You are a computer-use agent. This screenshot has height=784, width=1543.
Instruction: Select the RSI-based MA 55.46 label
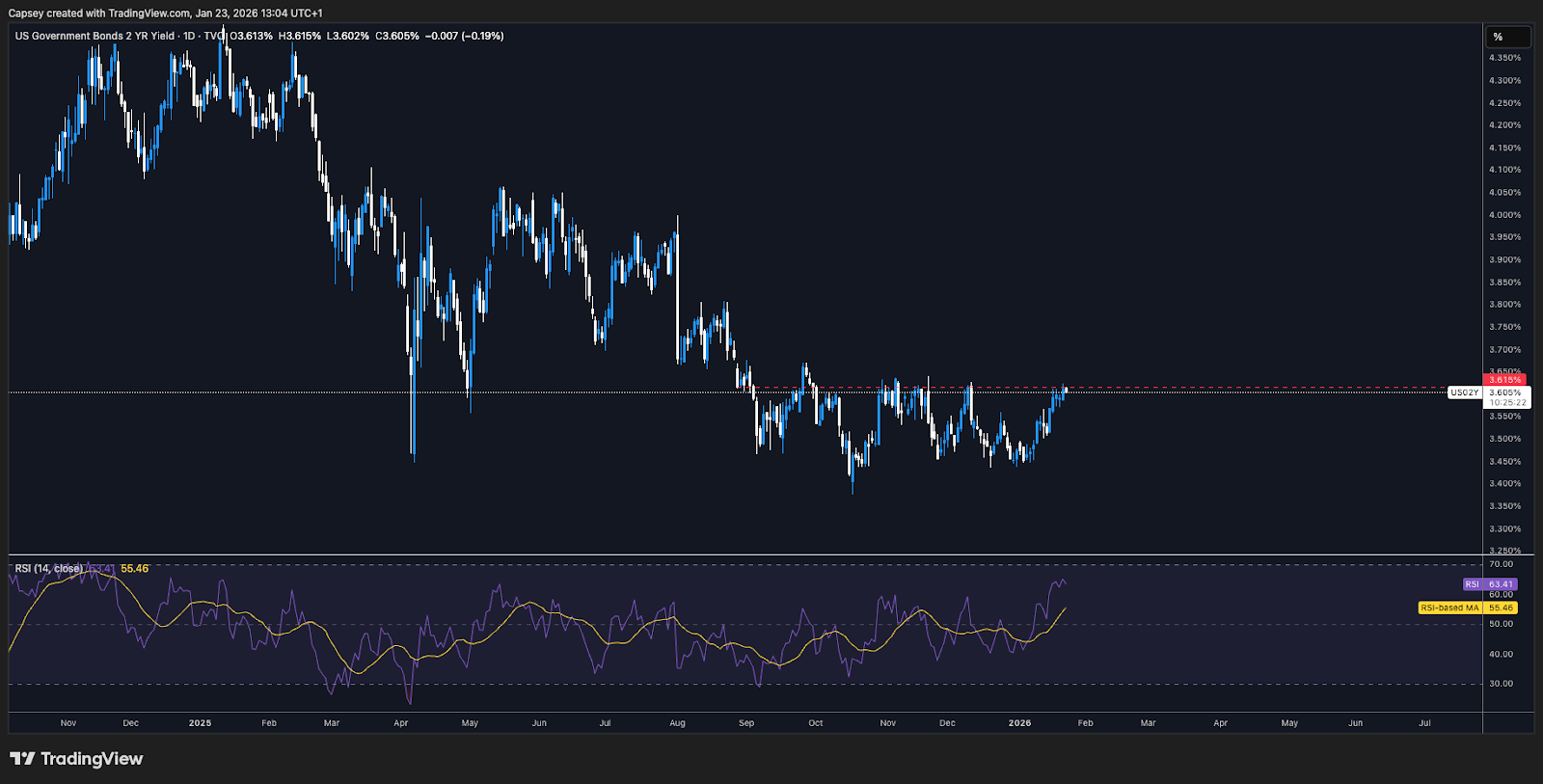coord(1467,608)
